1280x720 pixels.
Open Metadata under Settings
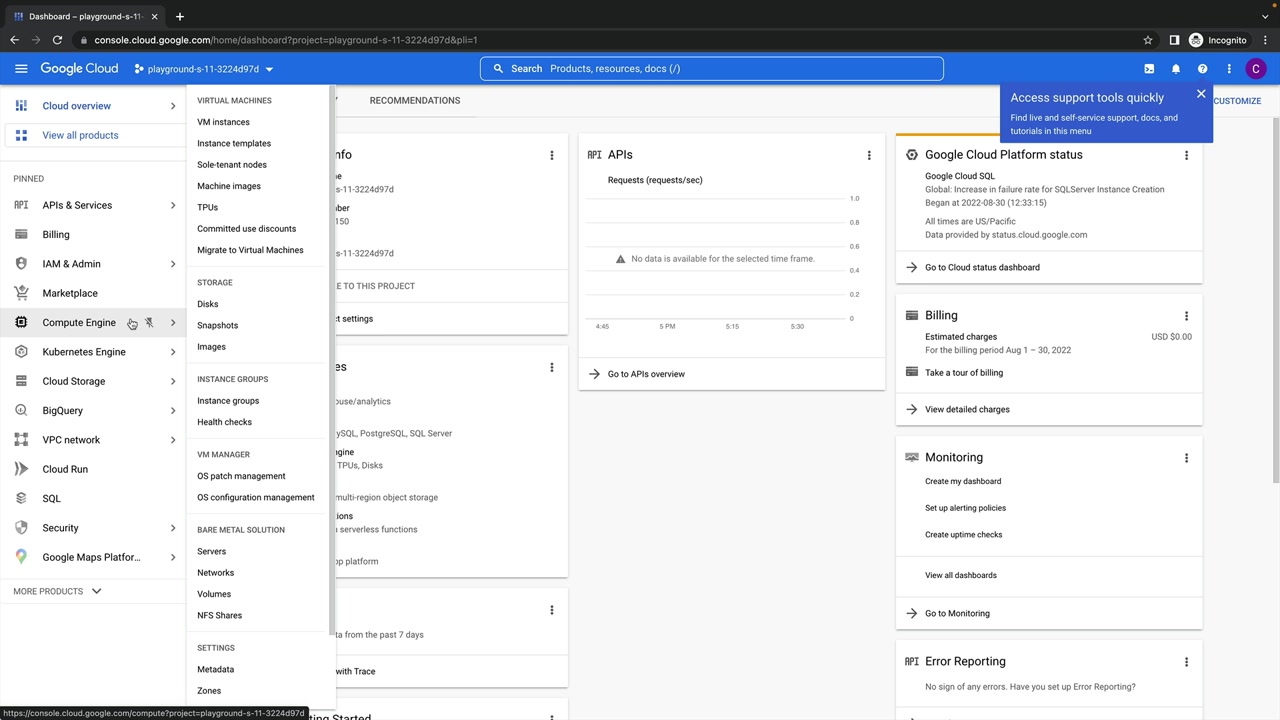215,670
